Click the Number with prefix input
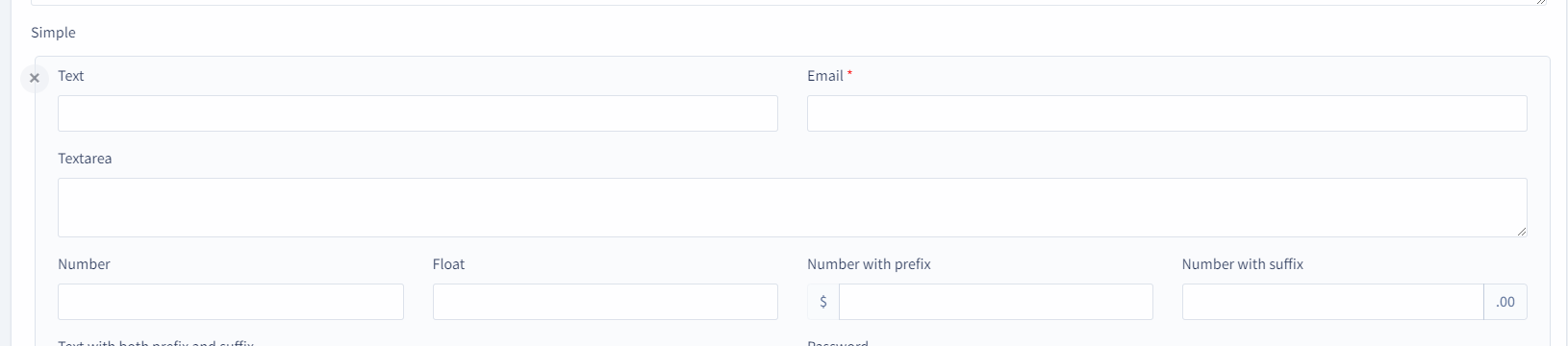 996,302
